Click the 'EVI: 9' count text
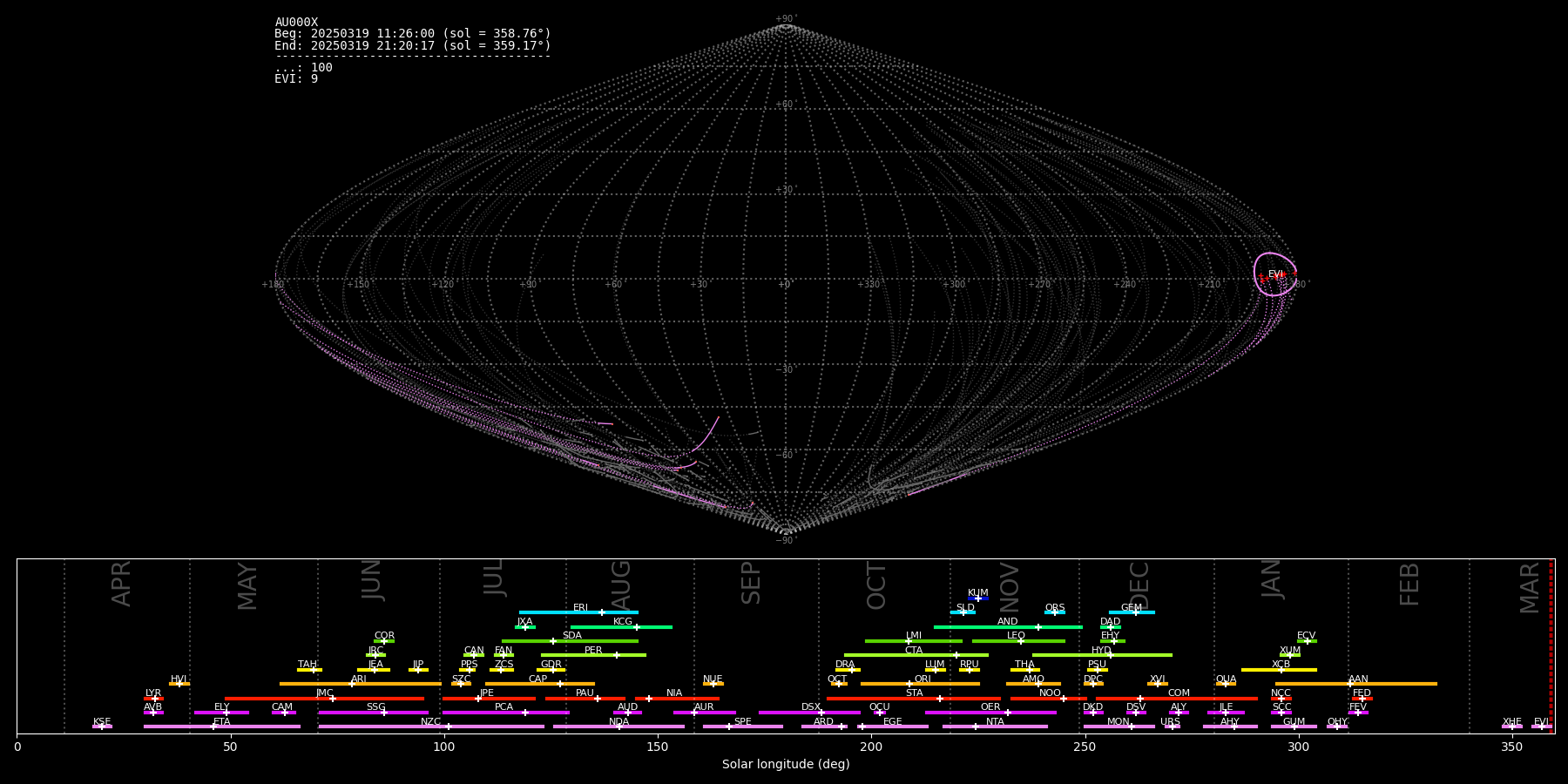This screenshot has height=784, width=1568. click(x=296, y=78)
